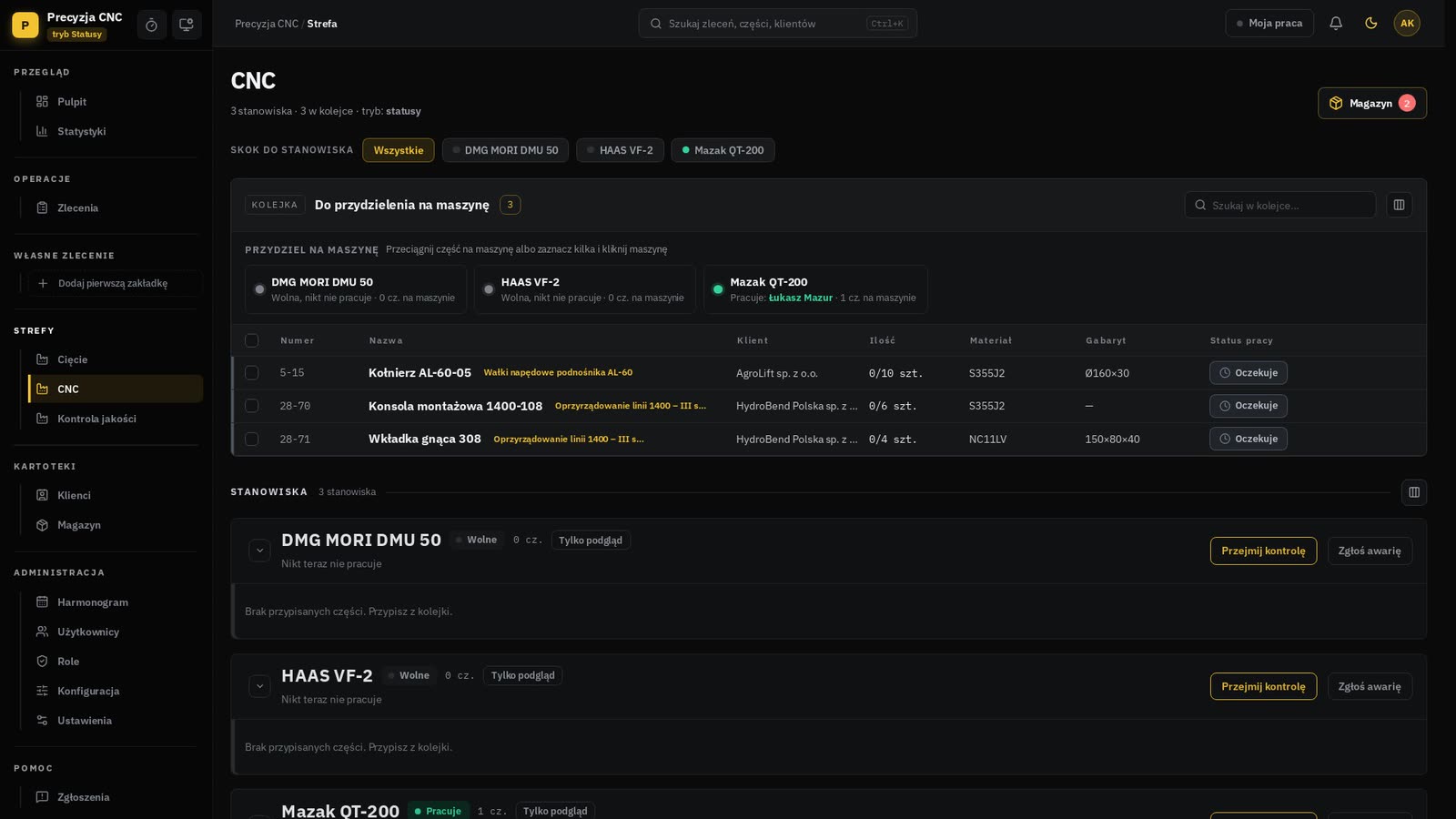
Task: Toggle queue columns layout icon
Action: click(x=1400, y=205)
